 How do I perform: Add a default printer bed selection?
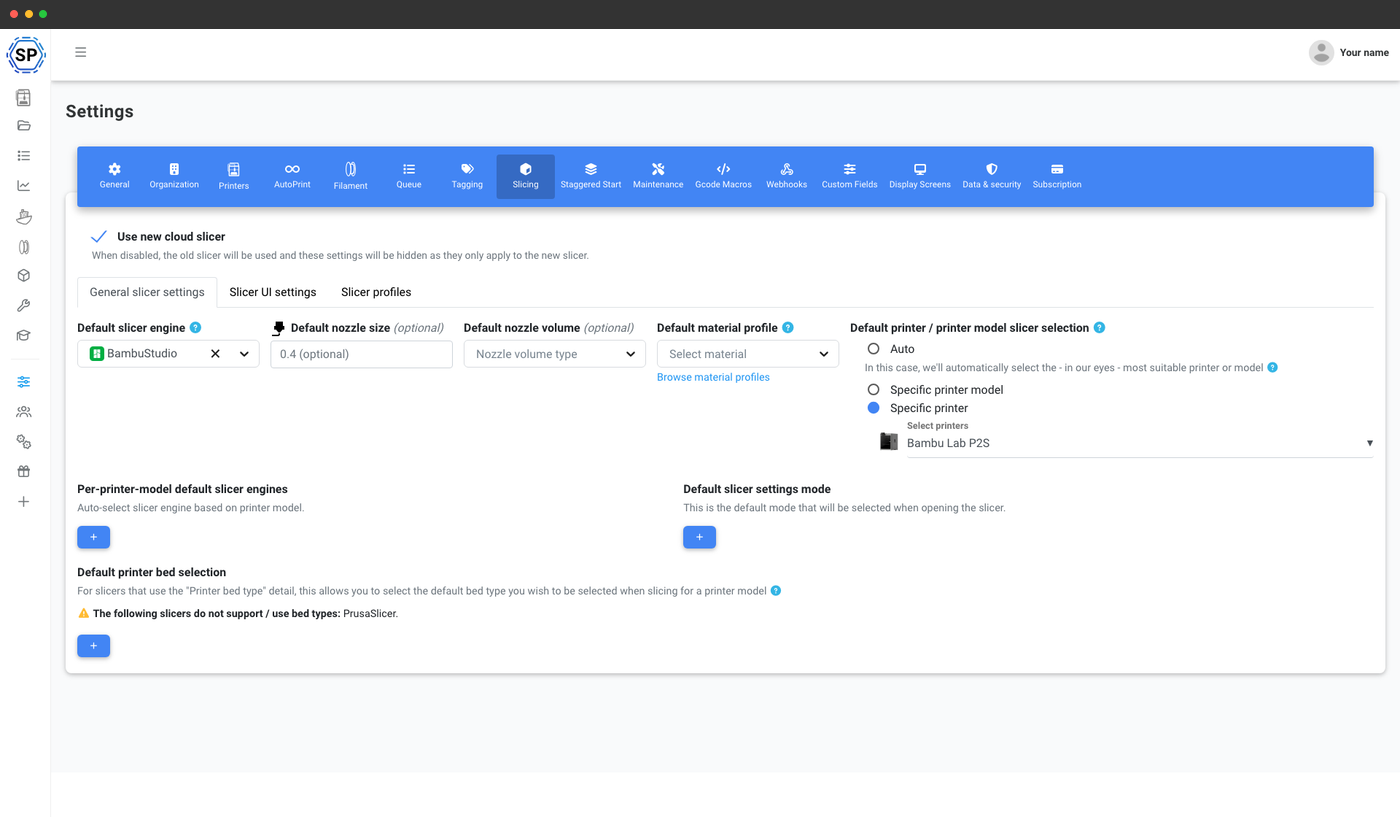click(x=94, y=646)
